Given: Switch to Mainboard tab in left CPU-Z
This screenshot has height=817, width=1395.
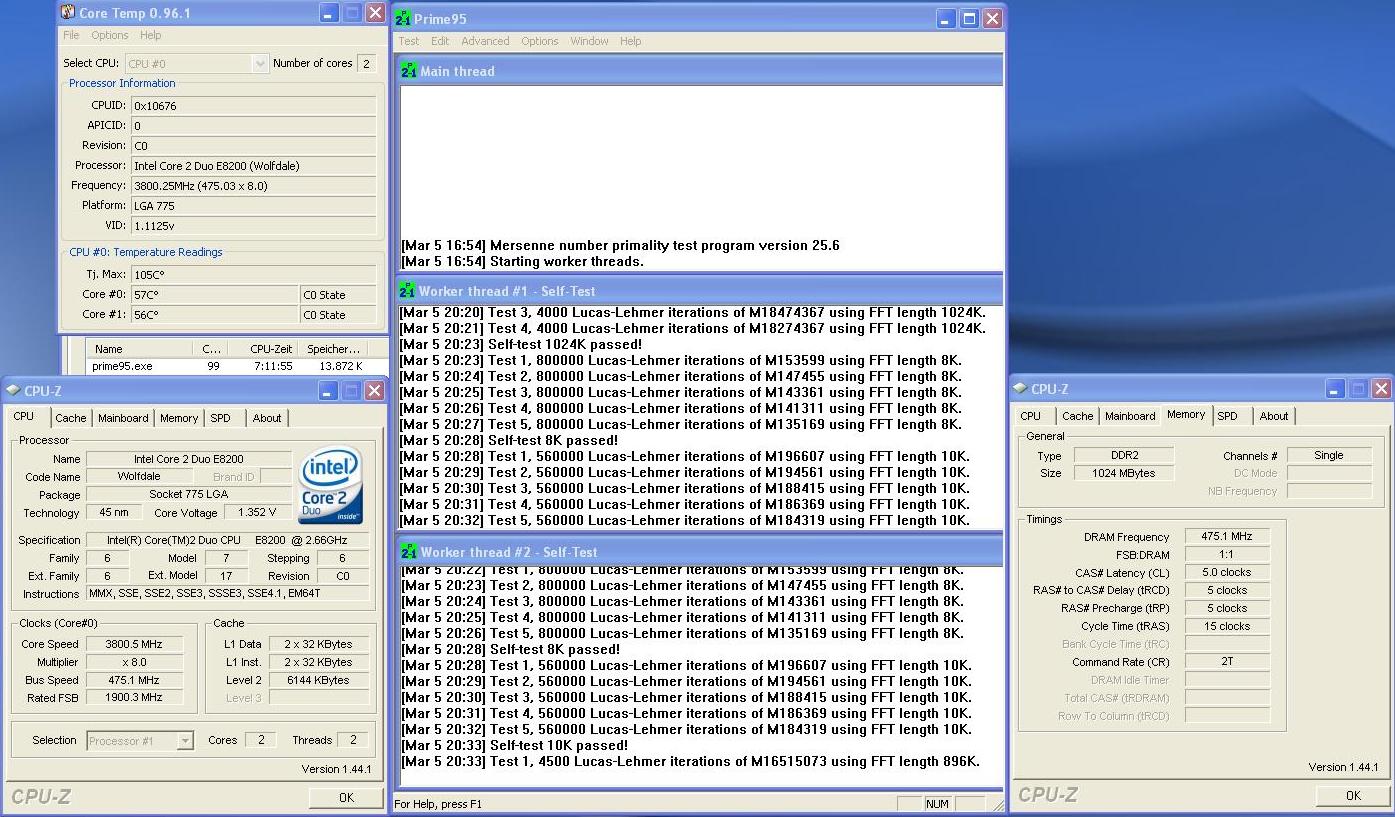Looking at the screenshot, I should pyautogui.click(x=123, y=418).
